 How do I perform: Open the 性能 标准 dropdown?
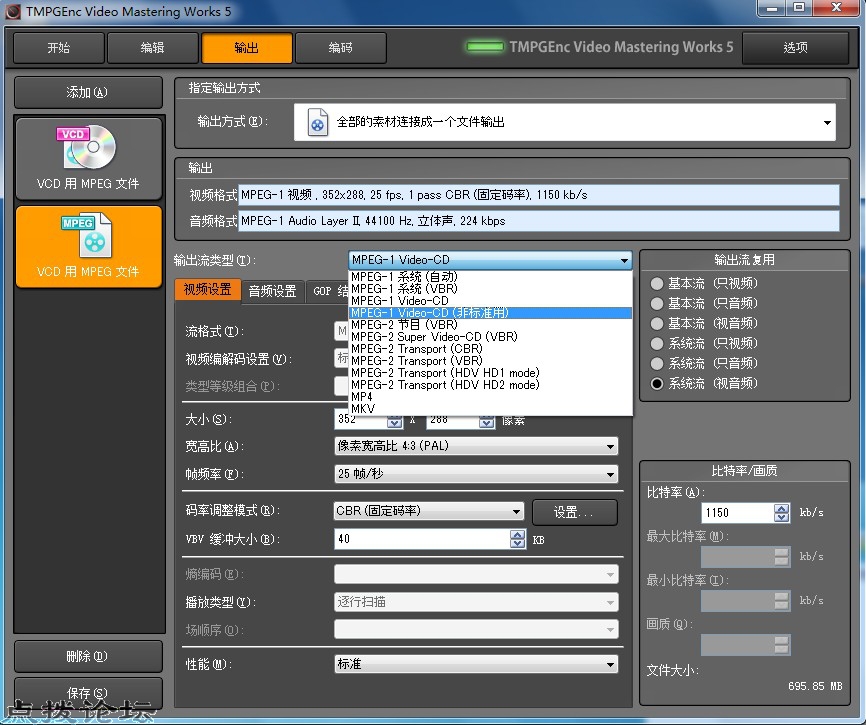[x=476, y=664]
